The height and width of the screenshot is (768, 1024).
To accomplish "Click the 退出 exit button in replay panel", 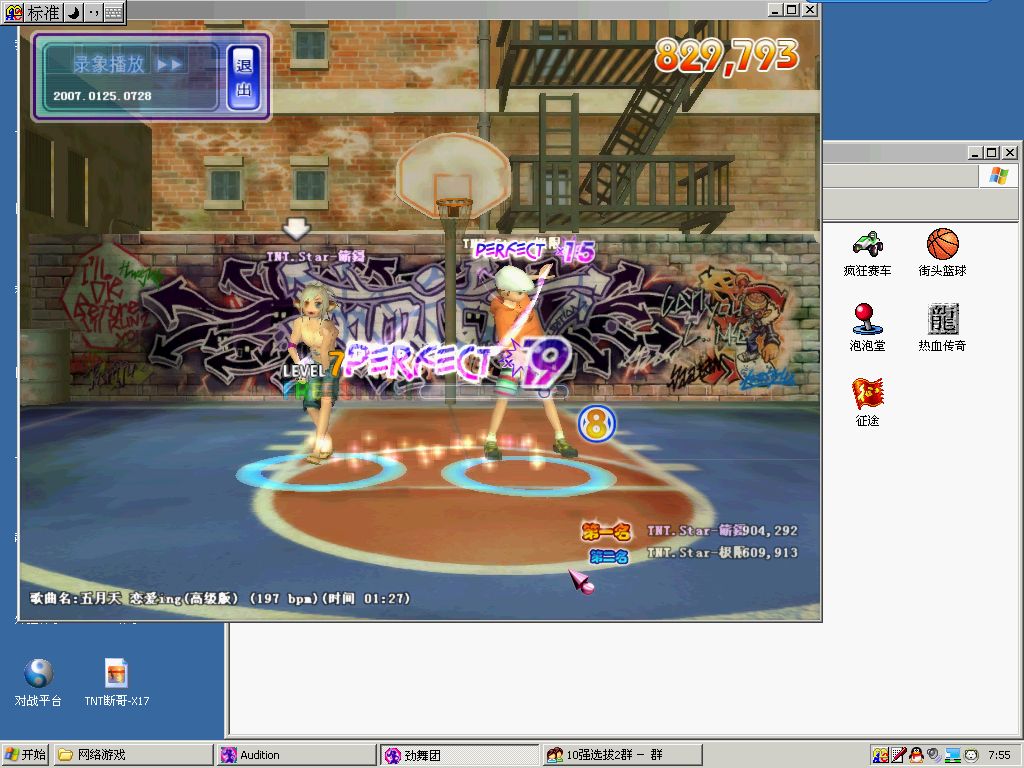I will [243, 77].
